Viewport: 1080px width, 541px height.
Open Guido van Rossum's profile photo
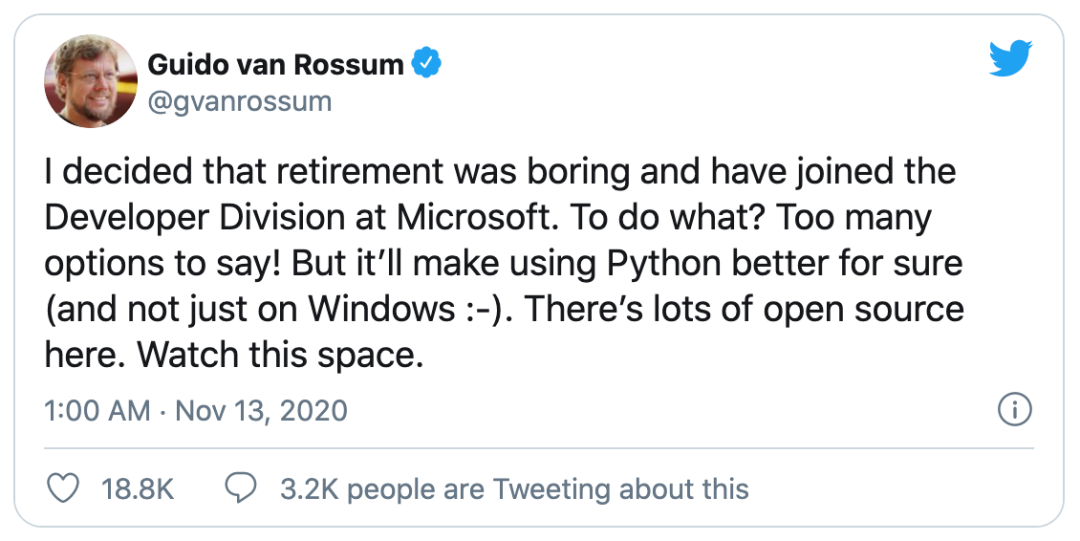tap(90, 81)
